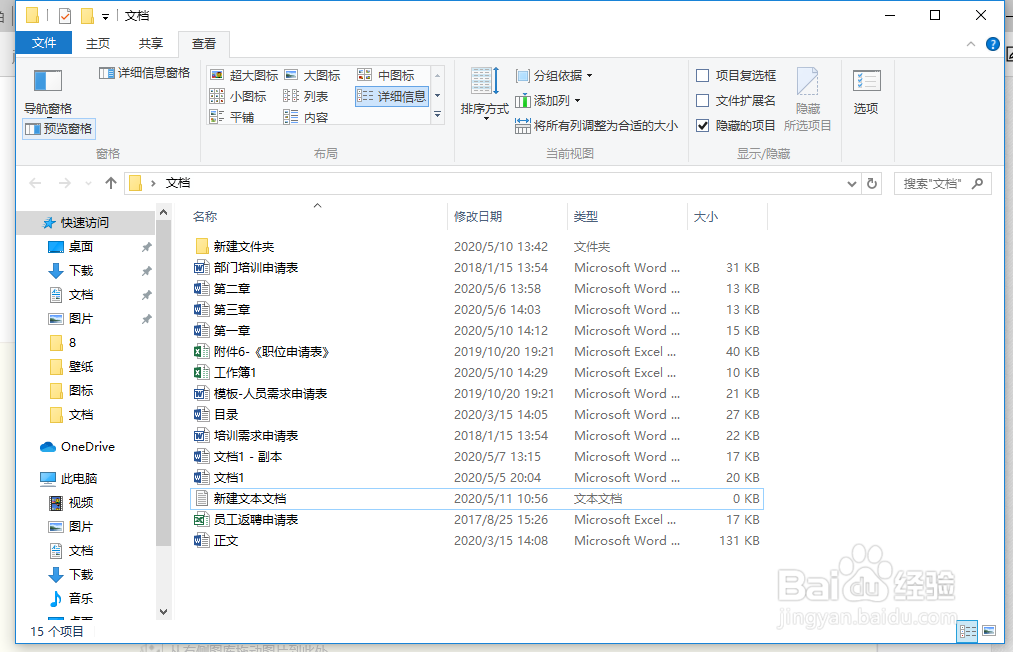1013x652 pixels.
Task: Select List (列表) layout
Action: click(306, 96)
